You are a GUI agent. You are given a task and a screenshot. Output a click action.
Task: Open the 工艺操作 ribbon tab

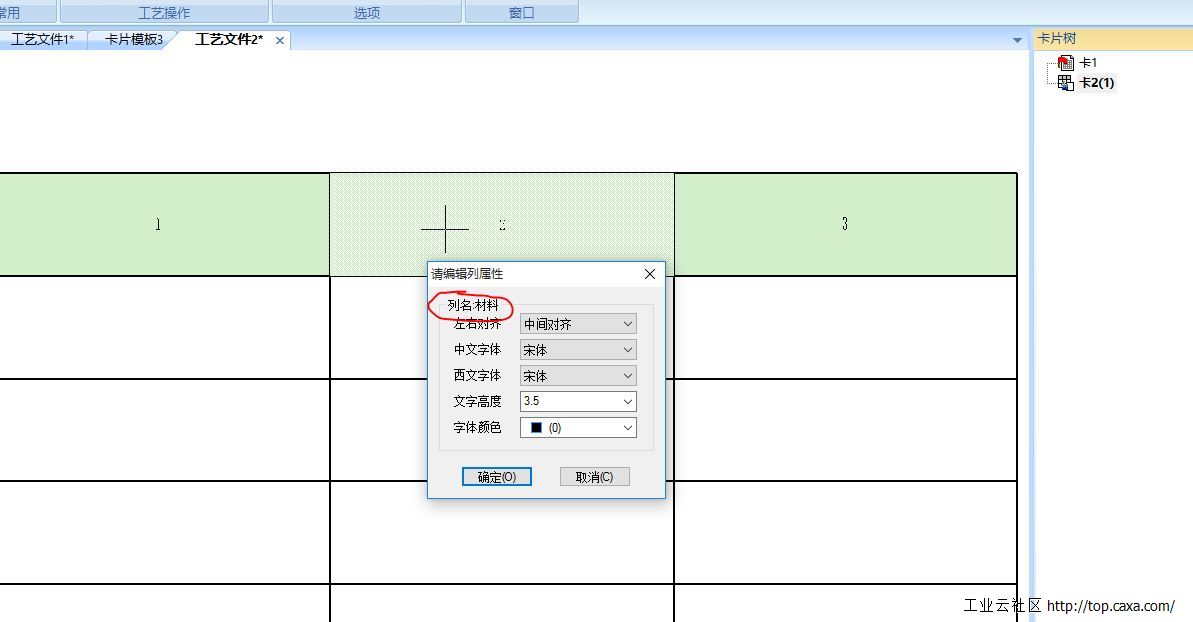[164, 12]
